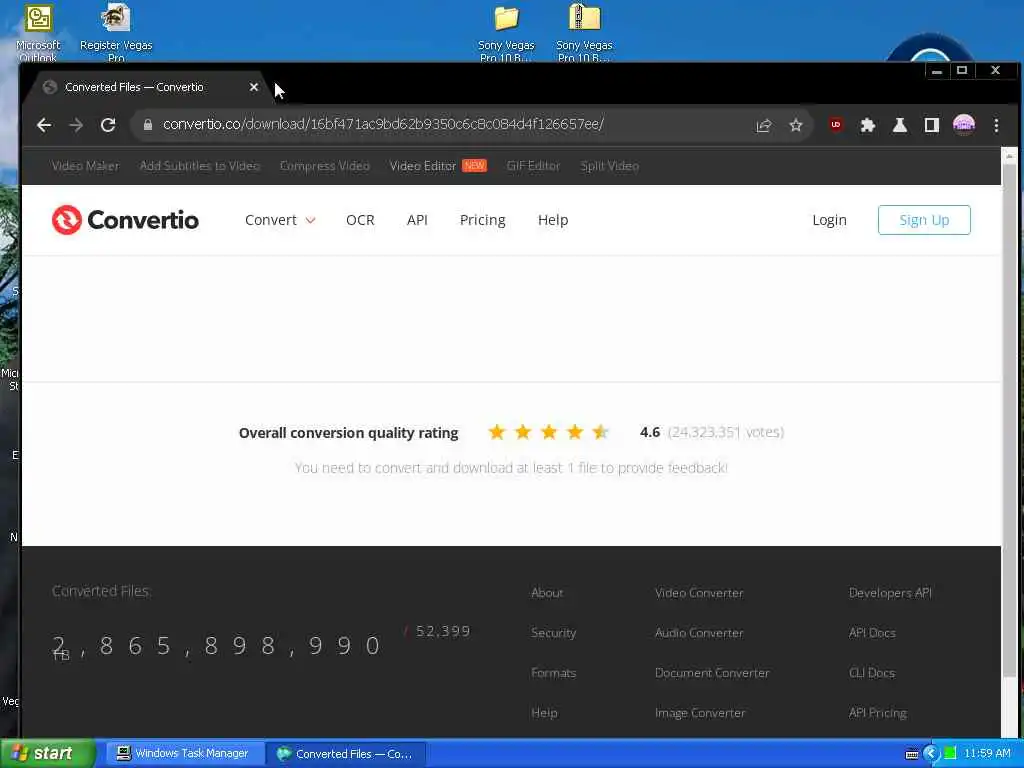This screenshot has width=1024, height=768.
Task: Open the Chrome profile avatar
Action: point(964,124)
